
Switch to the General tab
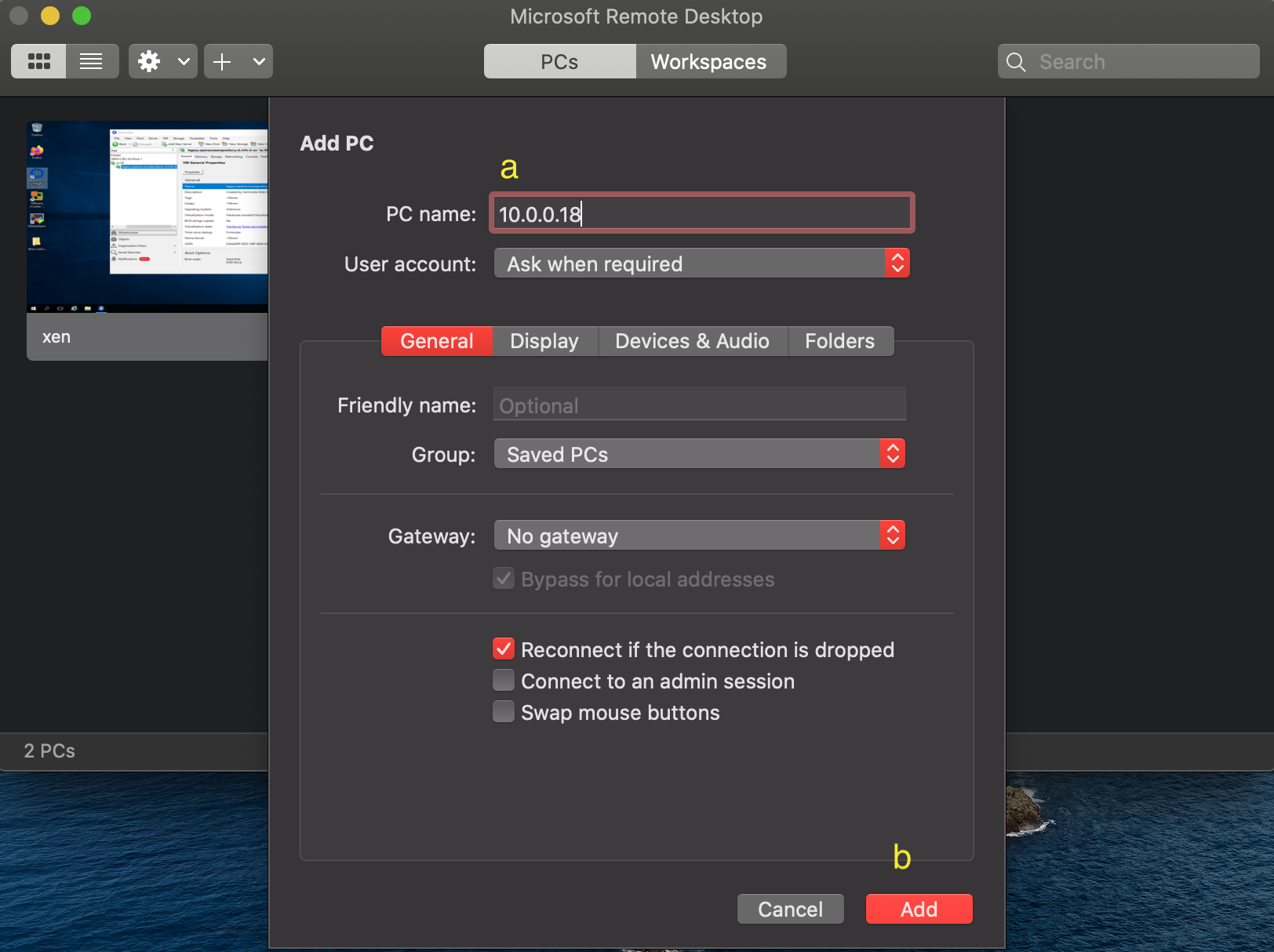(437, 341)
